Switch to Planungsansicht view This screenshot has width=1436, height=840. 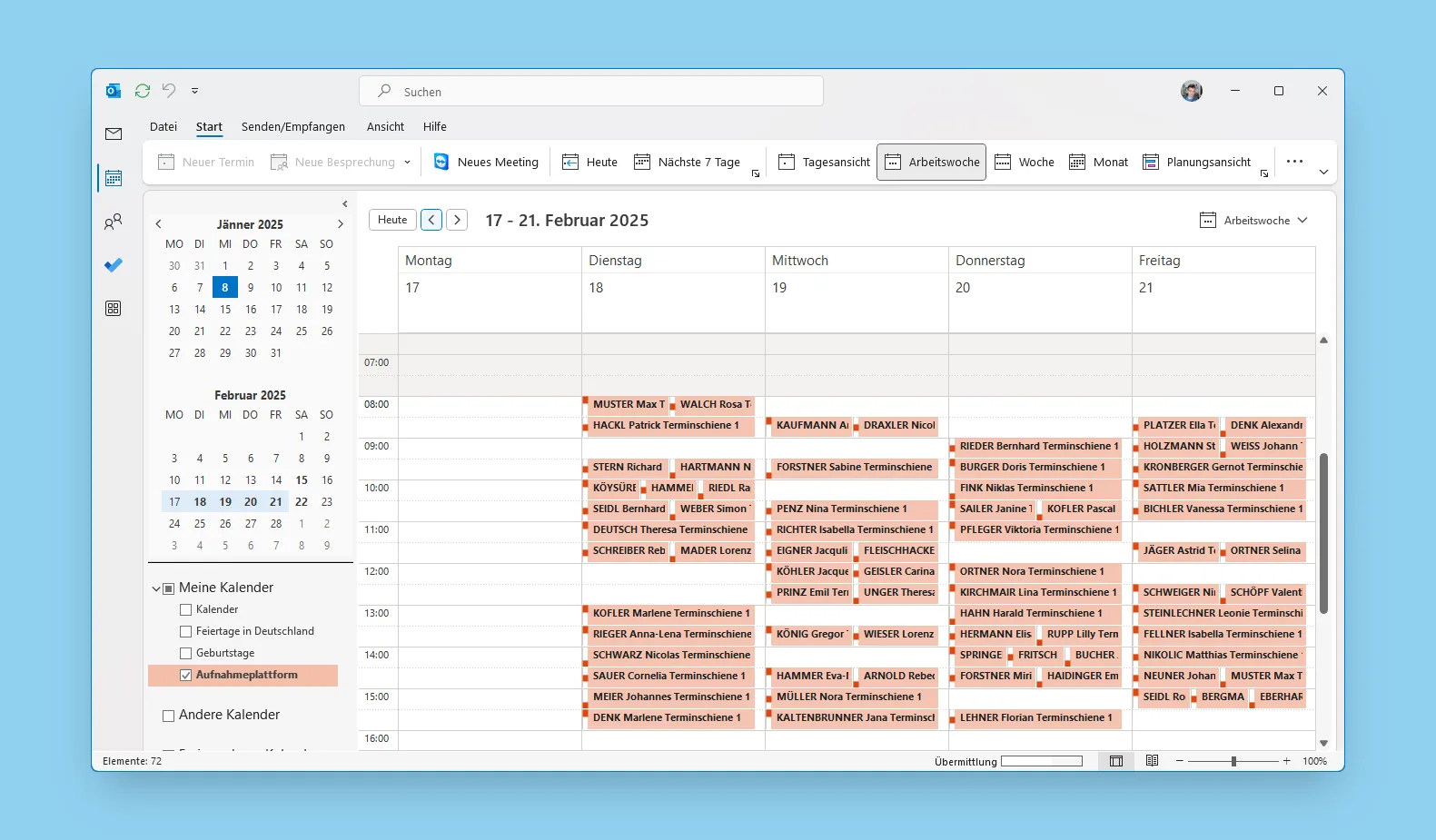pos(1196,162)
